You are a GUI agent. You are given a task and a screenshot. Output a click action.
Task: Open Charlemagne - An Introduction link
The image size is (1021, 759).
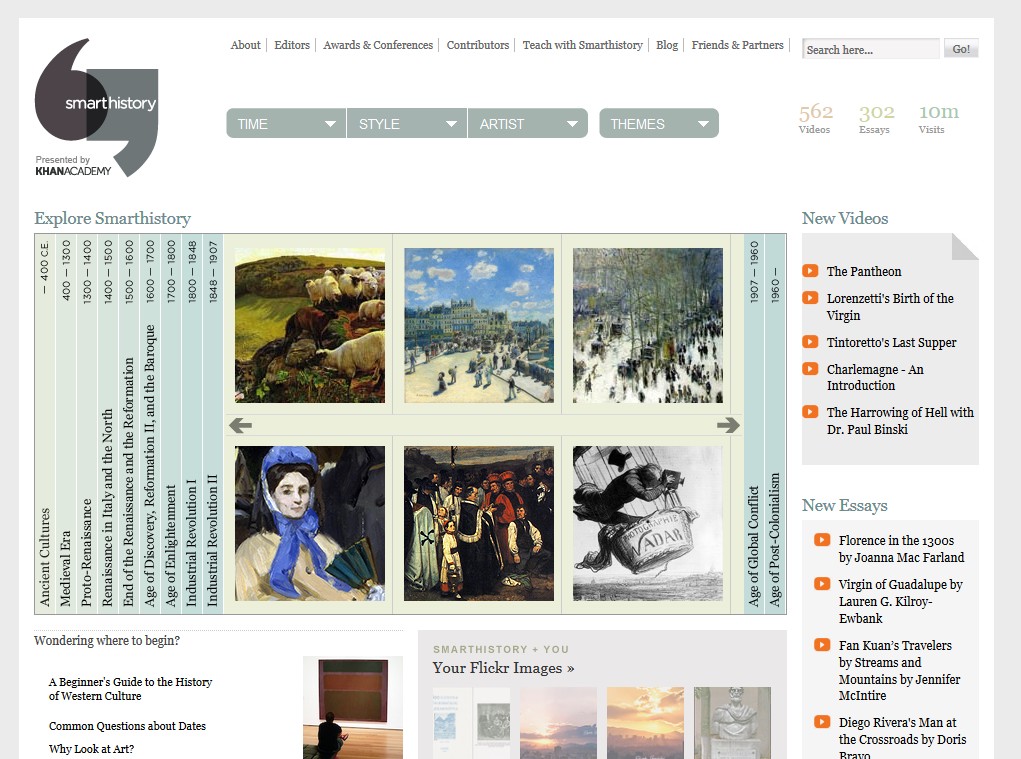(x=875, y=378)
